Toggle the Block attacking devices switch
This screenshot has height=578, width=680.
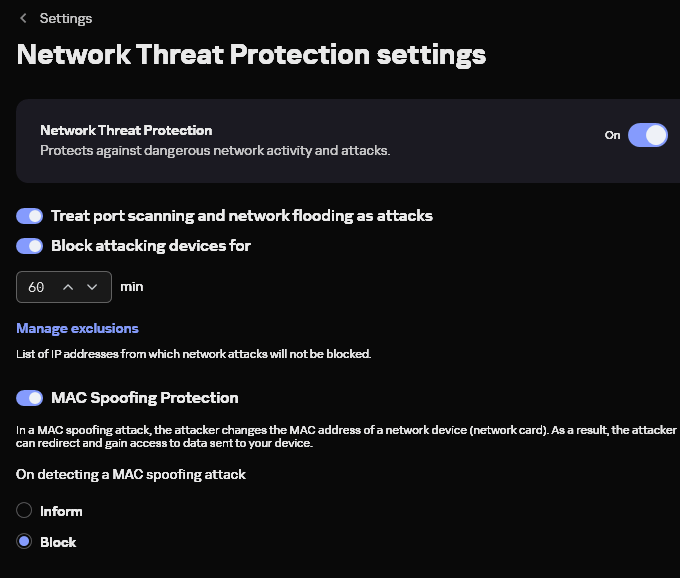30,246
